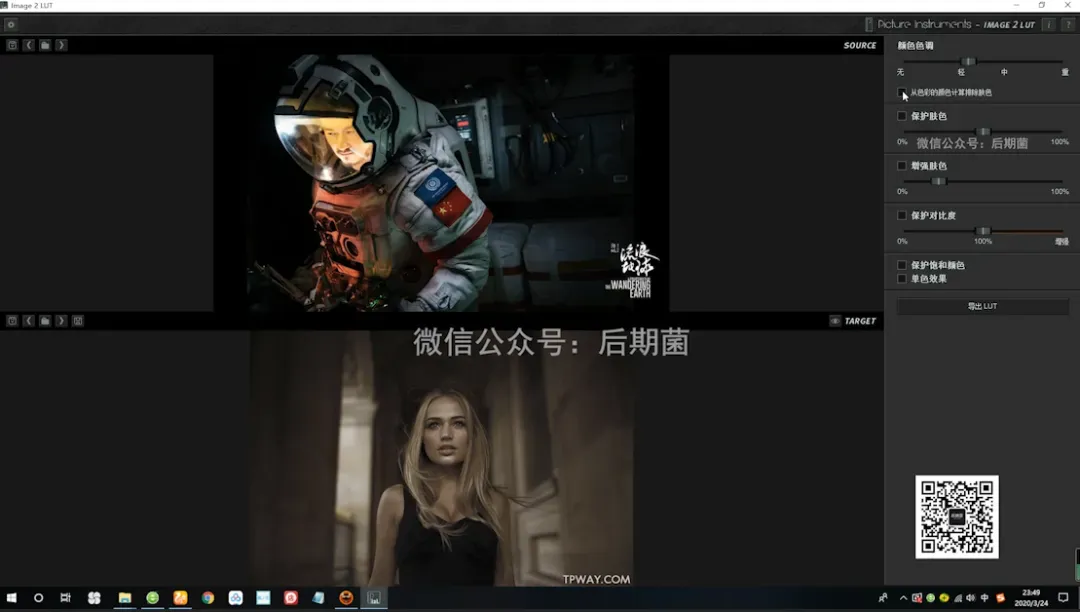Click the '中' label under the tone slider

click(1004, 72)
